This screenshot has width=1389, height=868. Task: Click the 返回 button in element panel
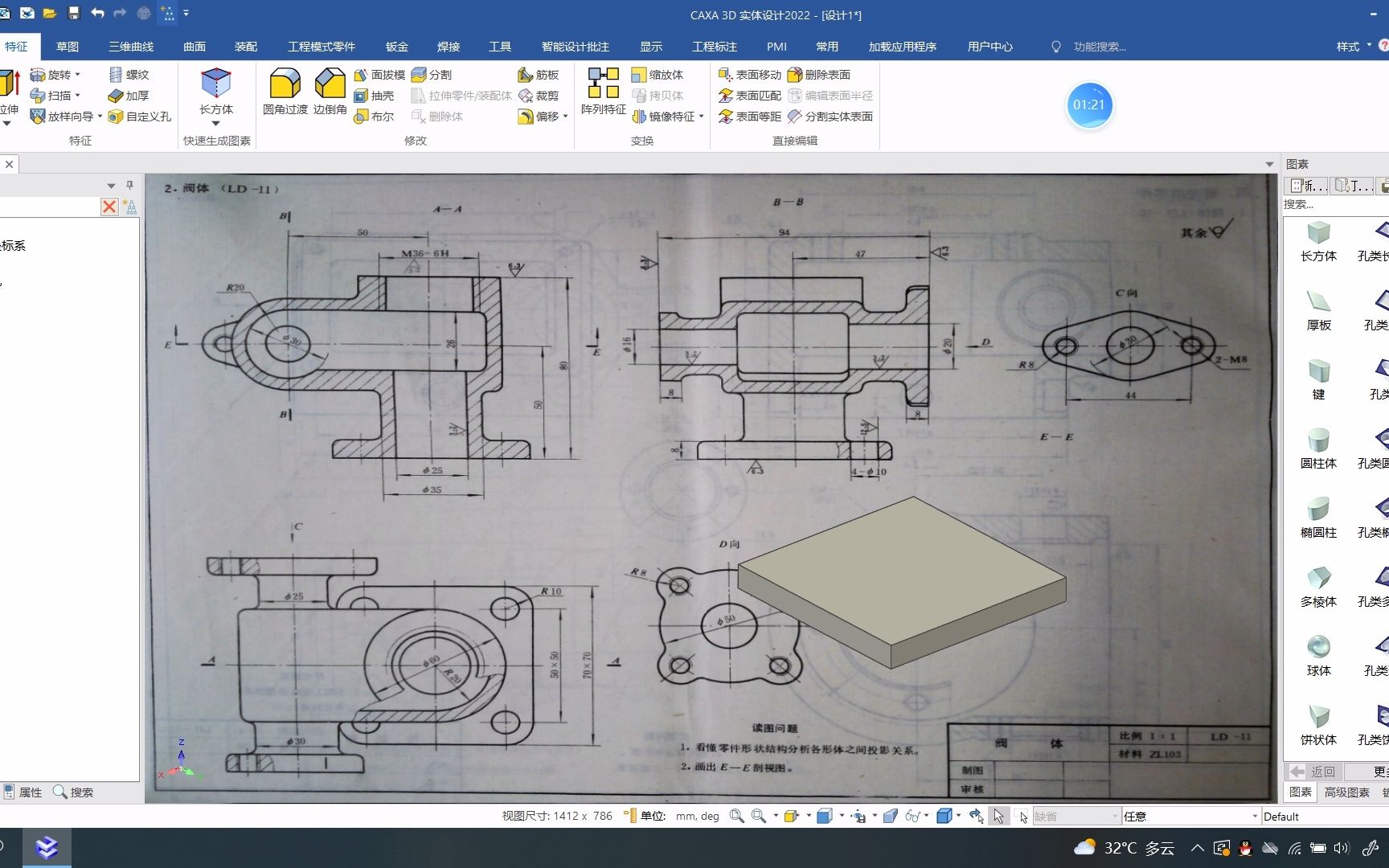point(1314,772)
